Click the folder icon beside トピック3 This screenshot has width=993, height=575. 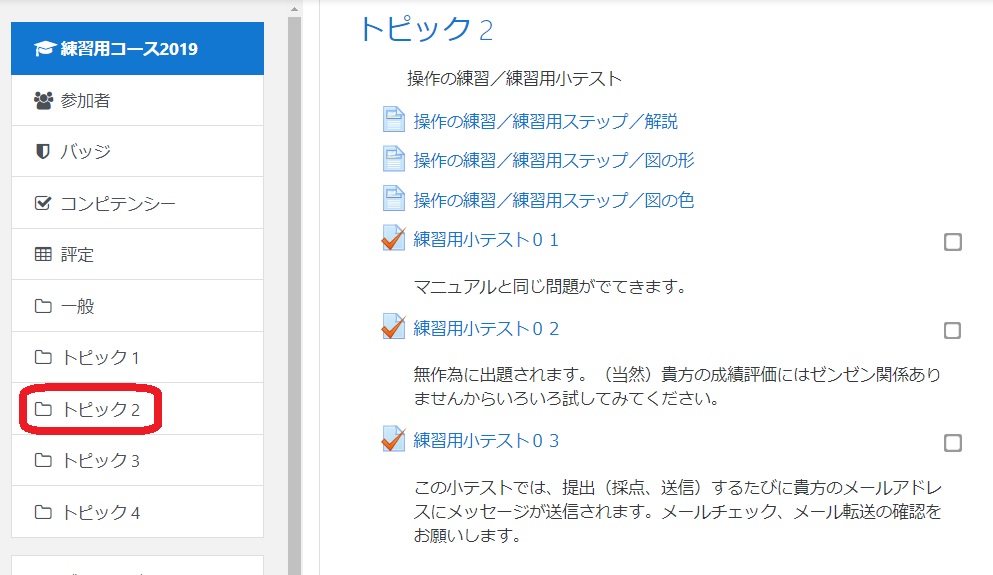point(43,460)
